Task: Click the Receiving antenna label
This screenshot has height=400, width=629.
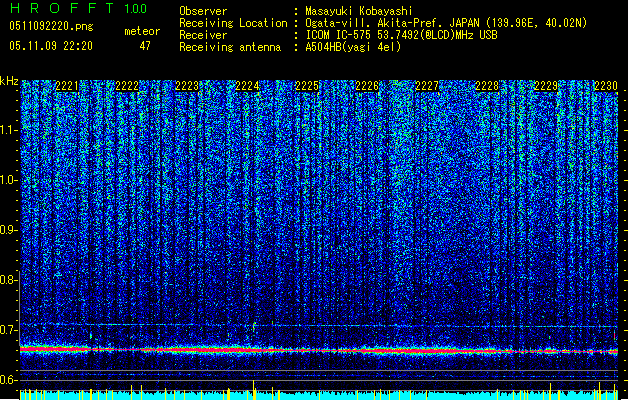Action: (230, 47)
